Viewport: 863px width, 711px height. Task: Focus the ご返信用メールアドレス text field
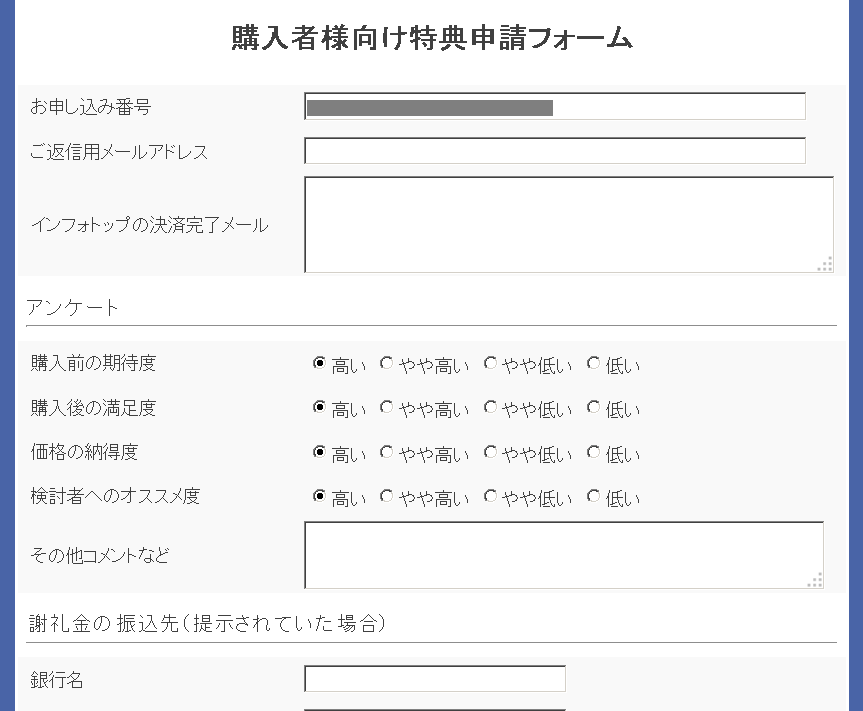coord(555,151)
